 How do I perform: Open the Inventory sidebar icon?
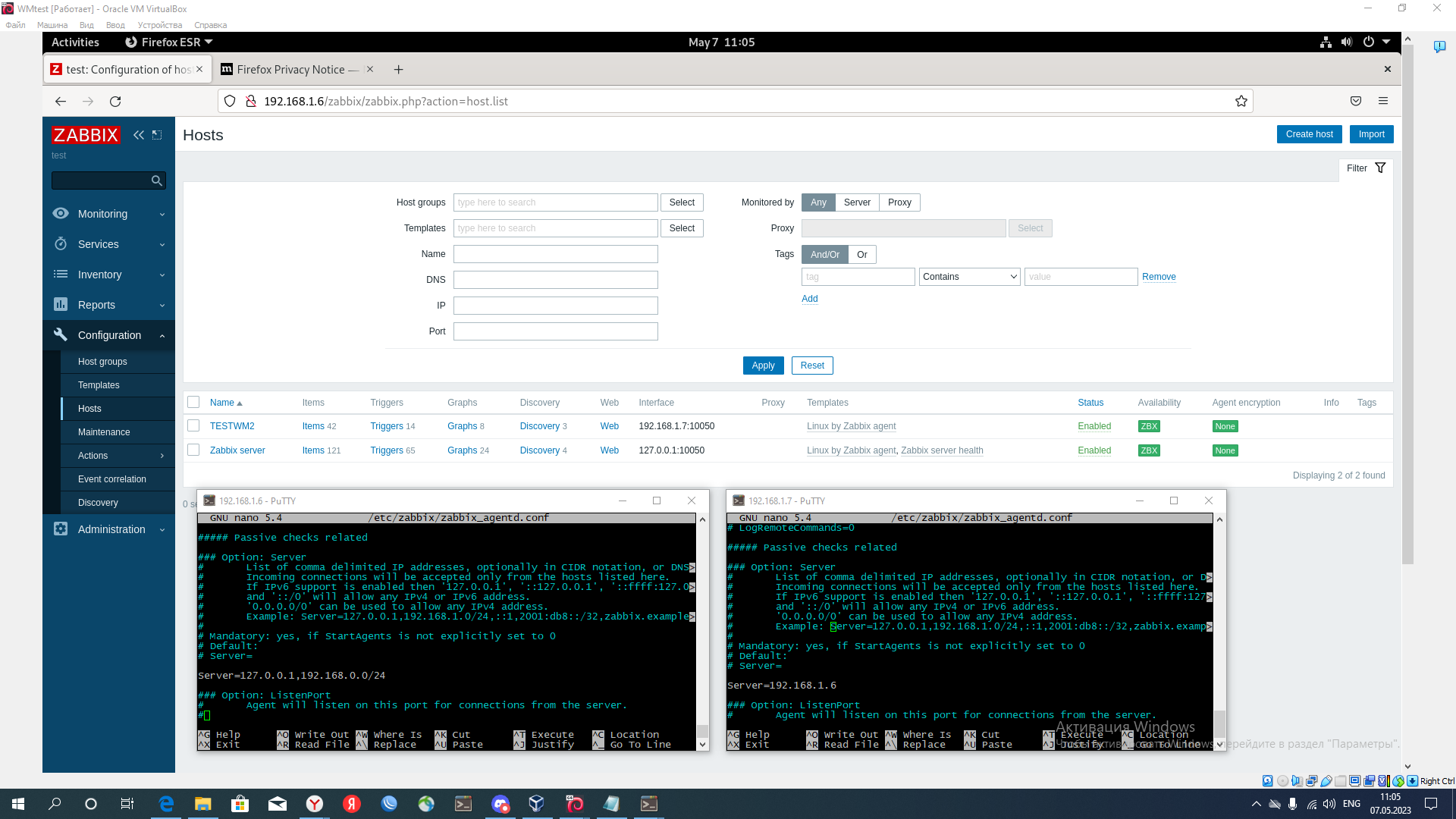coord(61,274)
